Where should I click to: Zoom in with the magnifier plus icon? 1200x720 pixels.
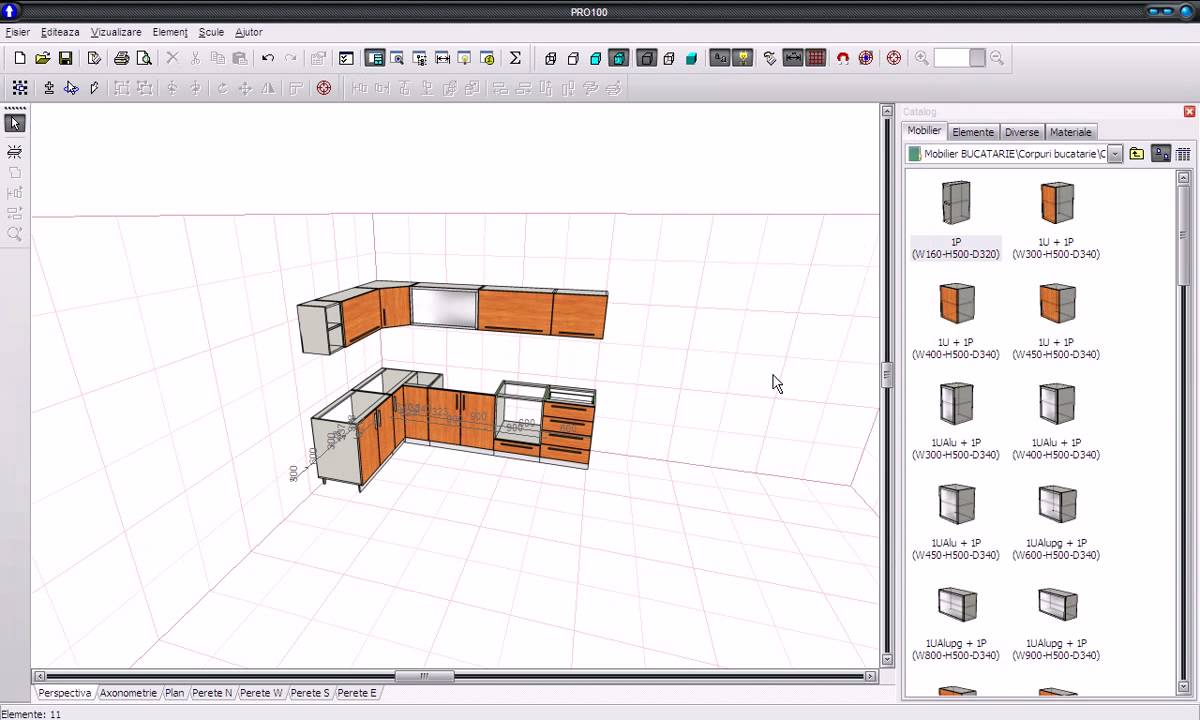tap(922, 58)
